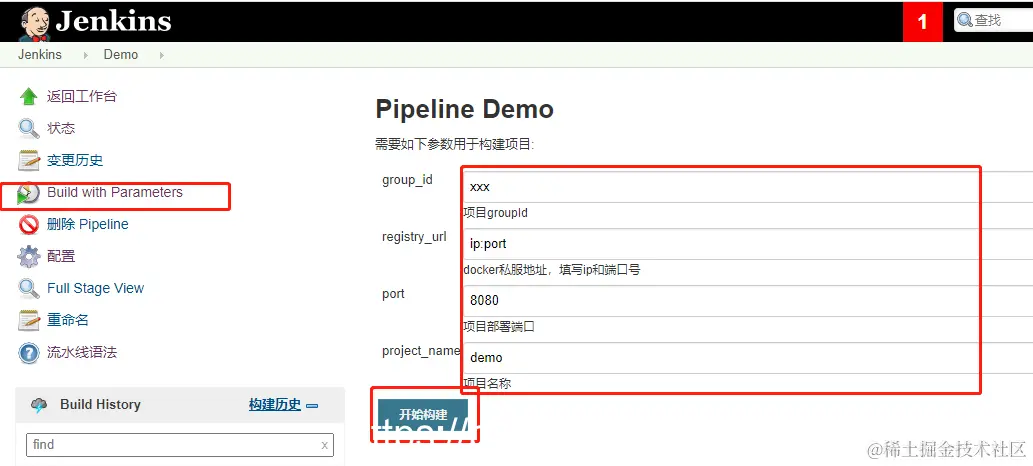Open the 状态 link
Screen dimensions: 1033x466
[x=61, y=128]
